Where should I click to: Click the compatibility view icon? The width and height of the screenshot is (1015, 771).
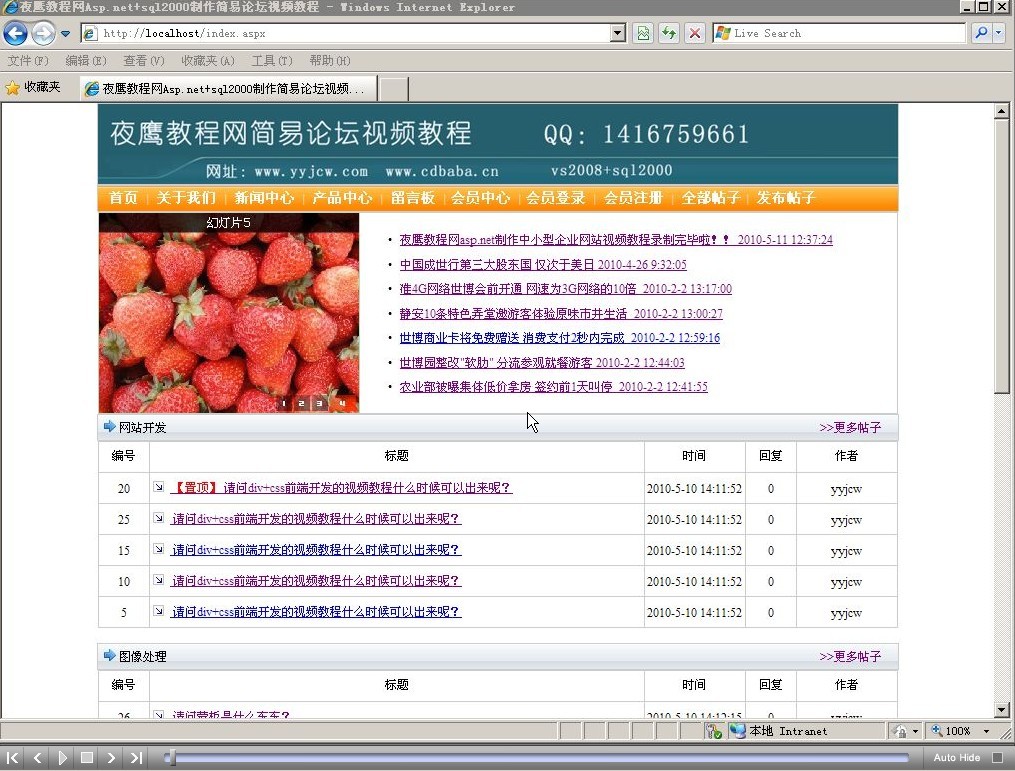point(643,33)
